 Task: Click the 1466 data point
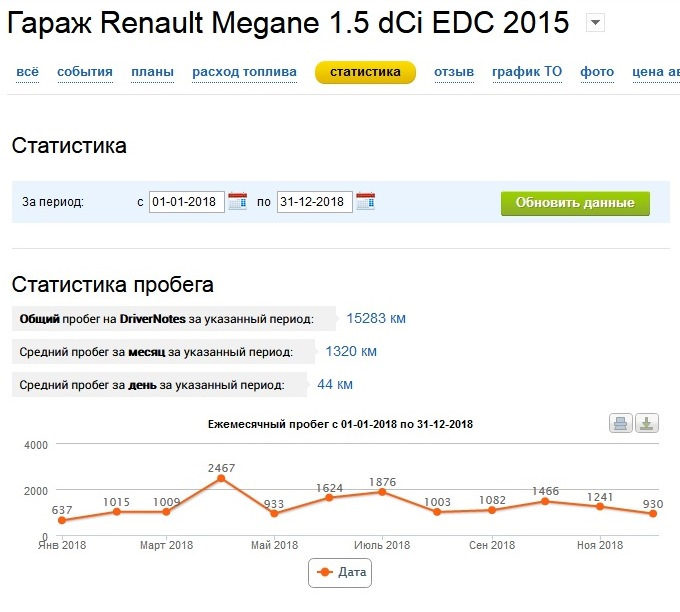(x=545, y=501)
